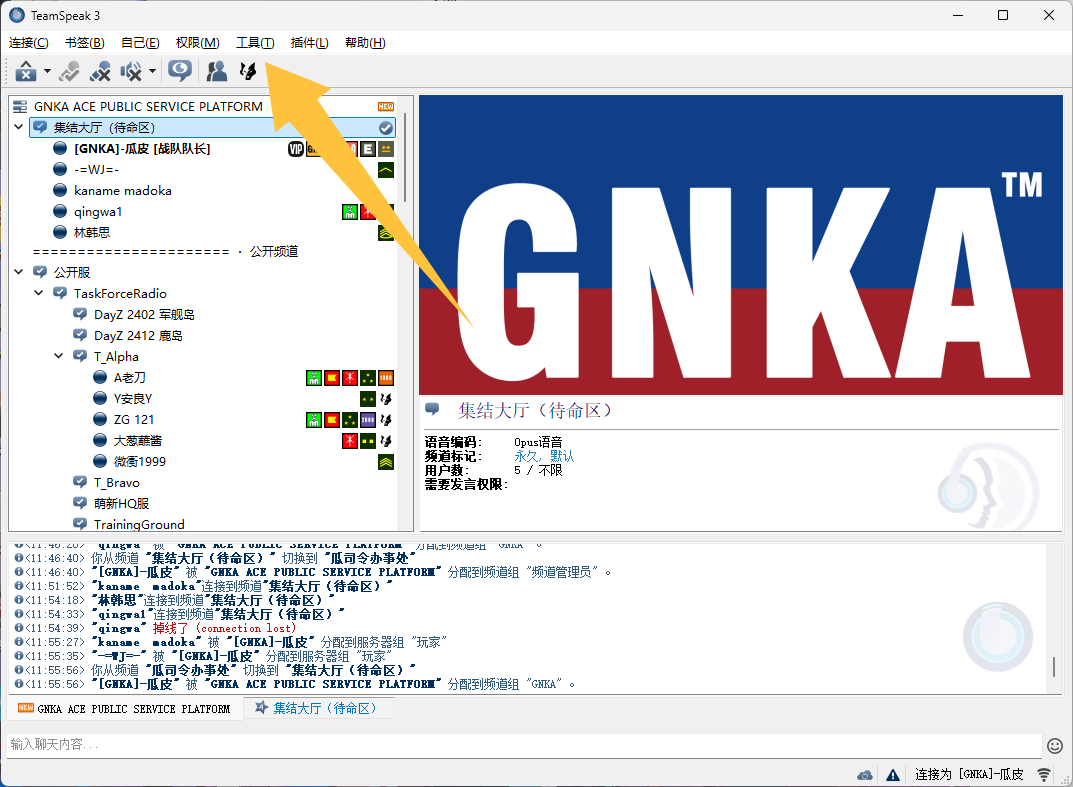Click the purple 2000 badge beside ZG 121
1073x787 pixels.
[x=368, y=420]
